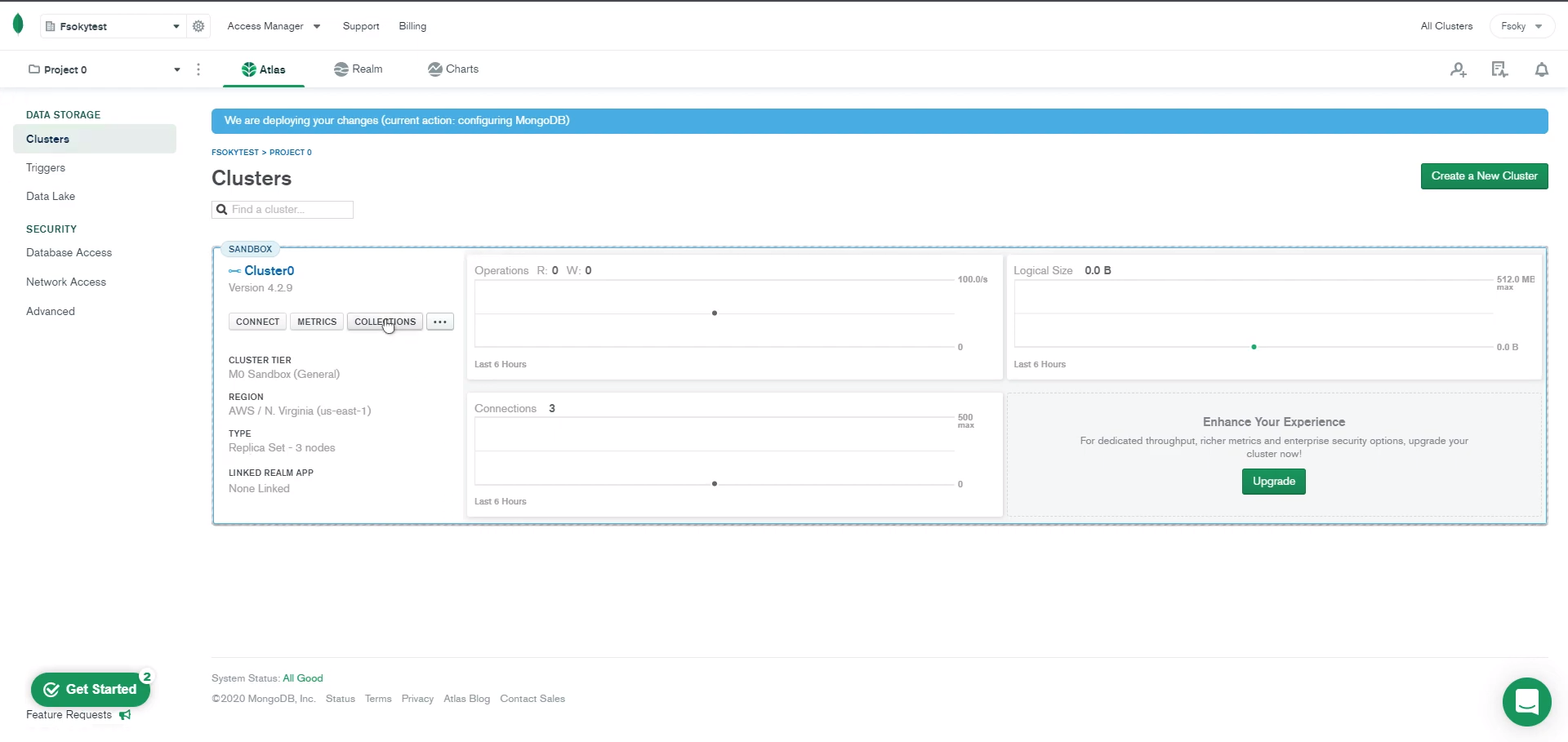
Task: Switch to the Charts tab
Action: [453, 69]
